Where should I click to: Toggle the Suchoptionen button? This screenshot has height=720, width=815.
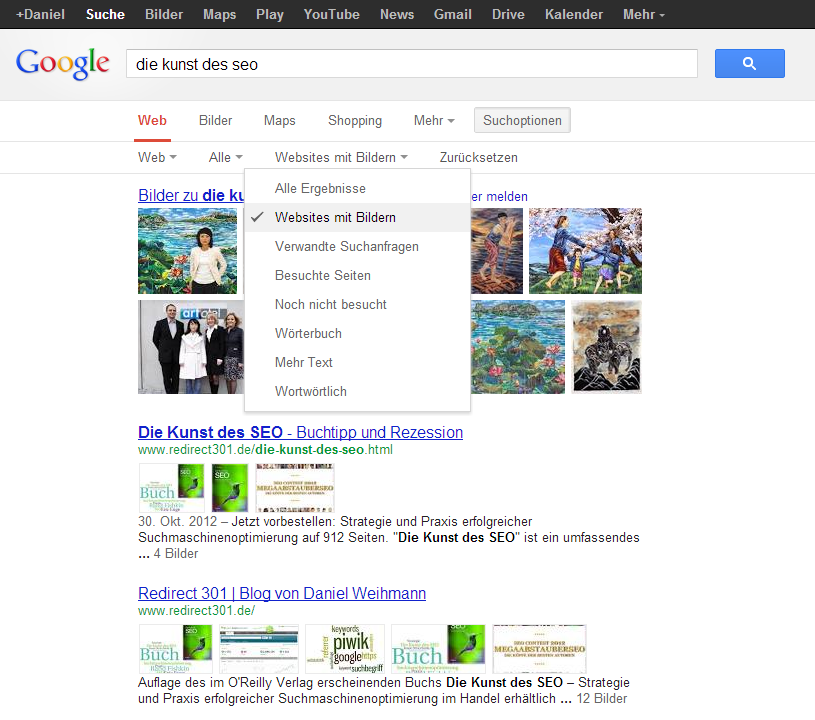pos(522,120)
